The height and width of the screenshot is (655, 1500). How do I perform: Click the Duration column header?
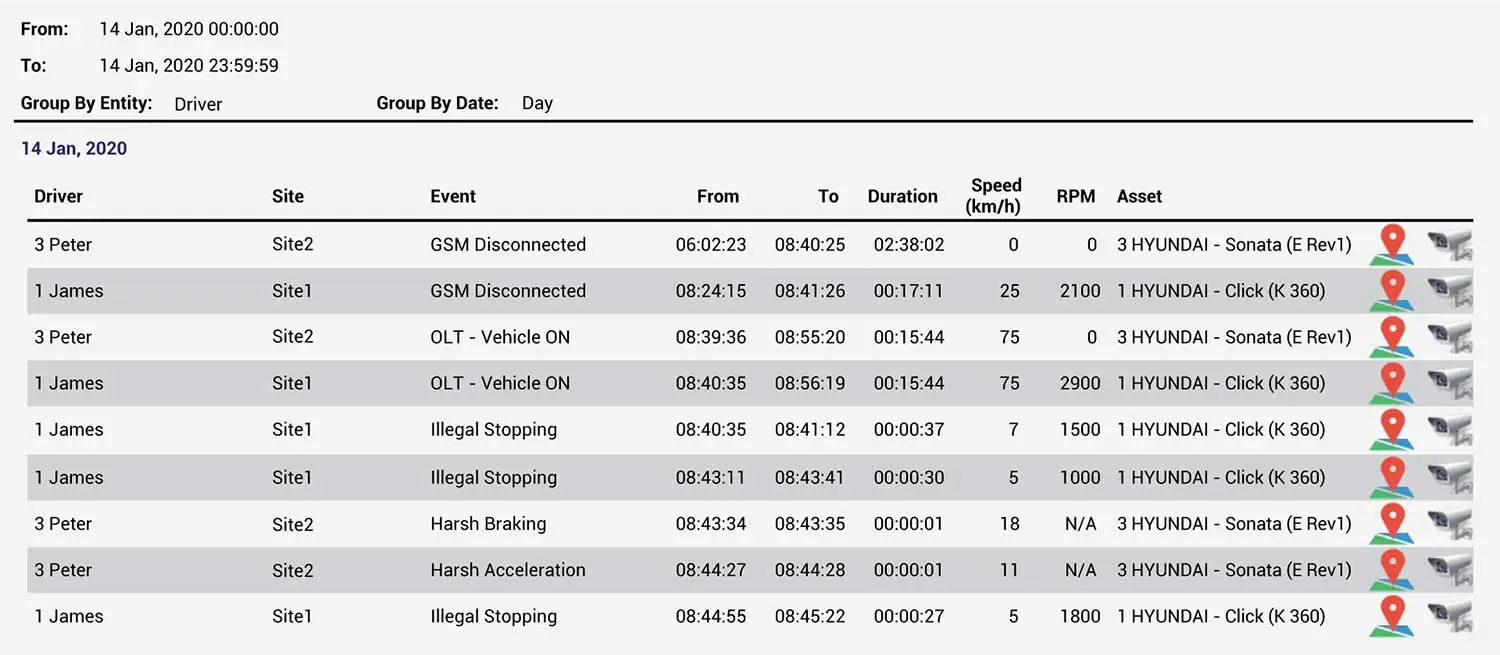pyautogui.click(x=902, y=196)
